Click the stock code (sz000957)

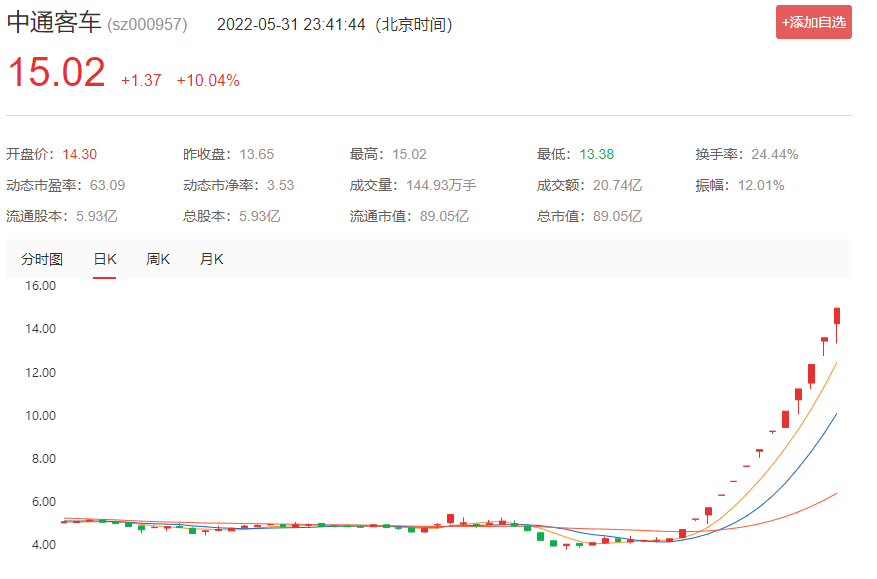[147, 25]
